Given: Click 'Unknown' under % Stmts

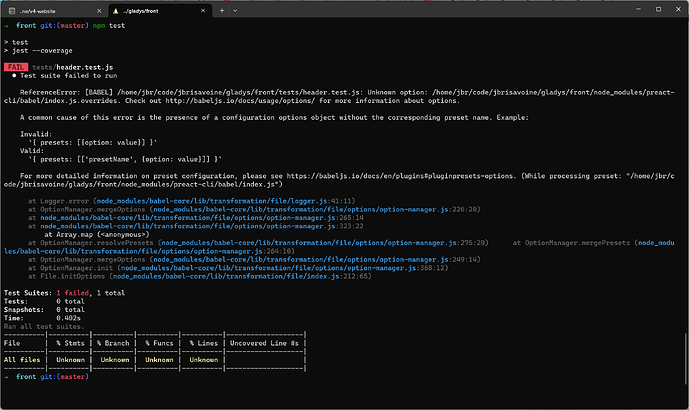Looking at the screenshot, I should [x=70, y=359].
